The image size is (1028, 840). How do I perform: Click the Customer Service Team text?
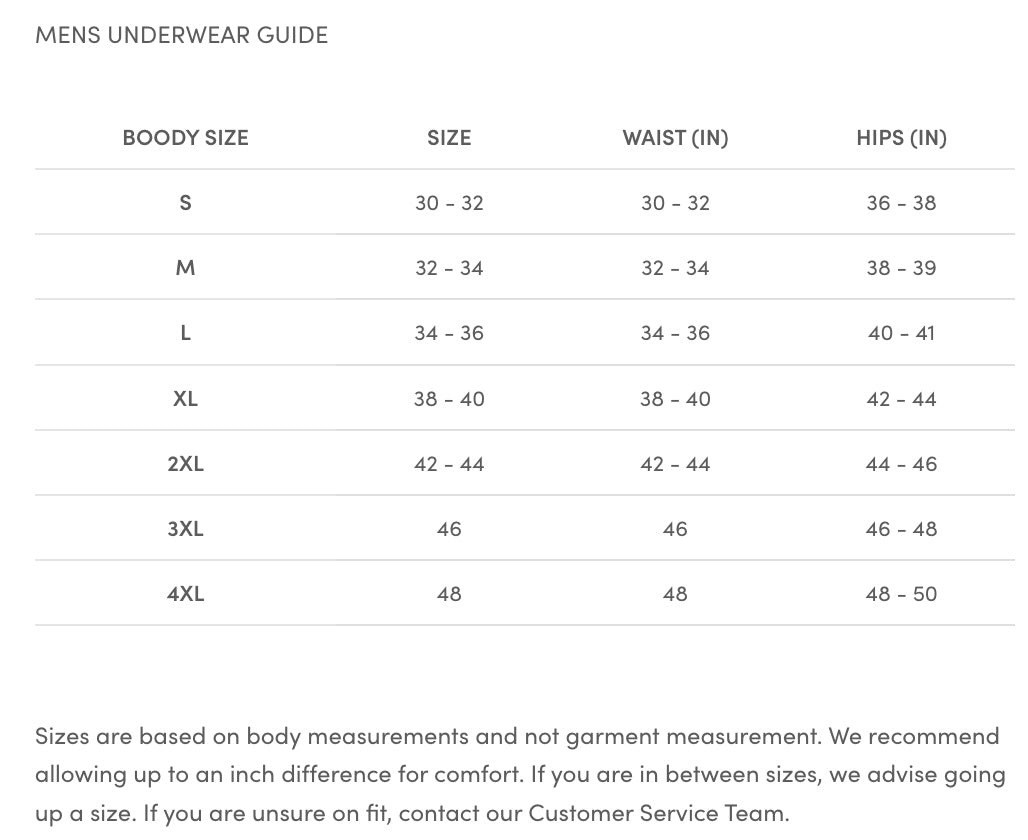pos(658,813)
